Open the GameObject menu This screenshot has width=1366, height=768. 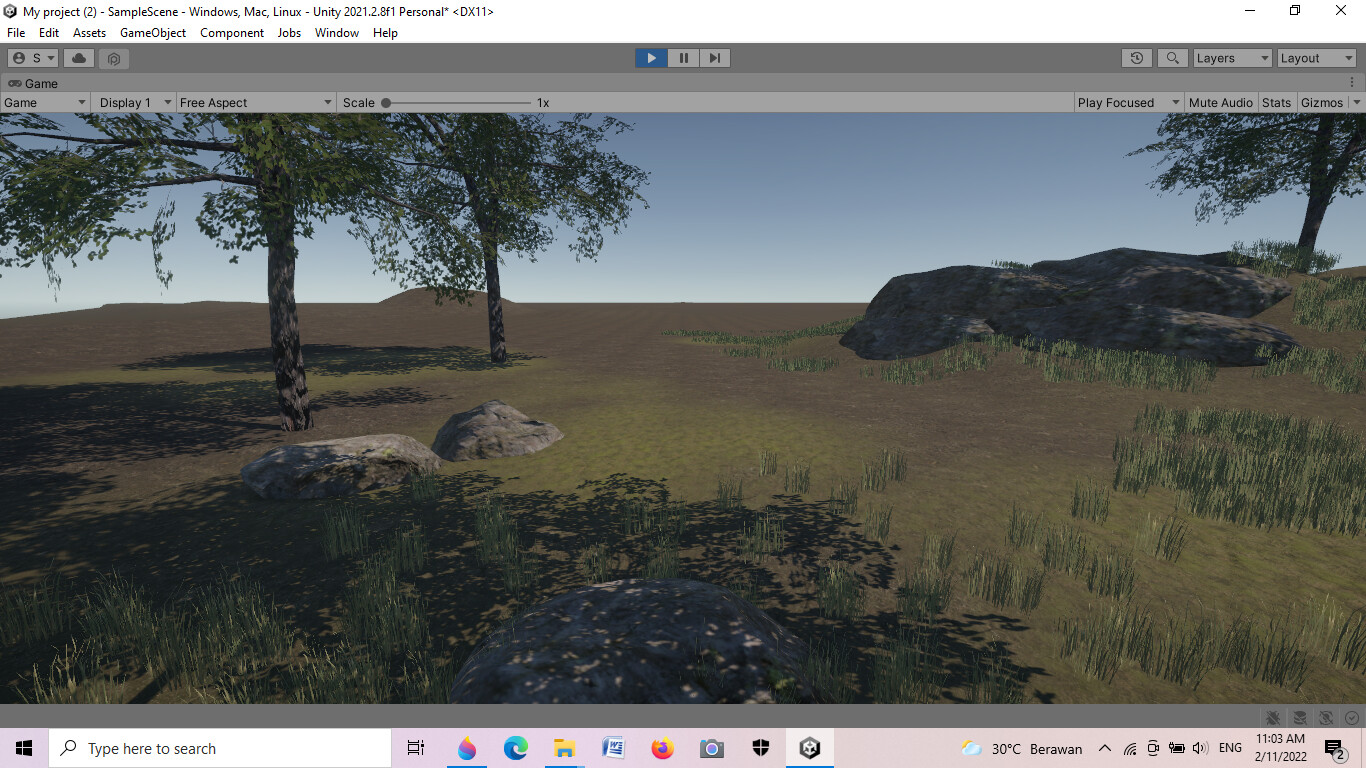(x=152, y=32)
